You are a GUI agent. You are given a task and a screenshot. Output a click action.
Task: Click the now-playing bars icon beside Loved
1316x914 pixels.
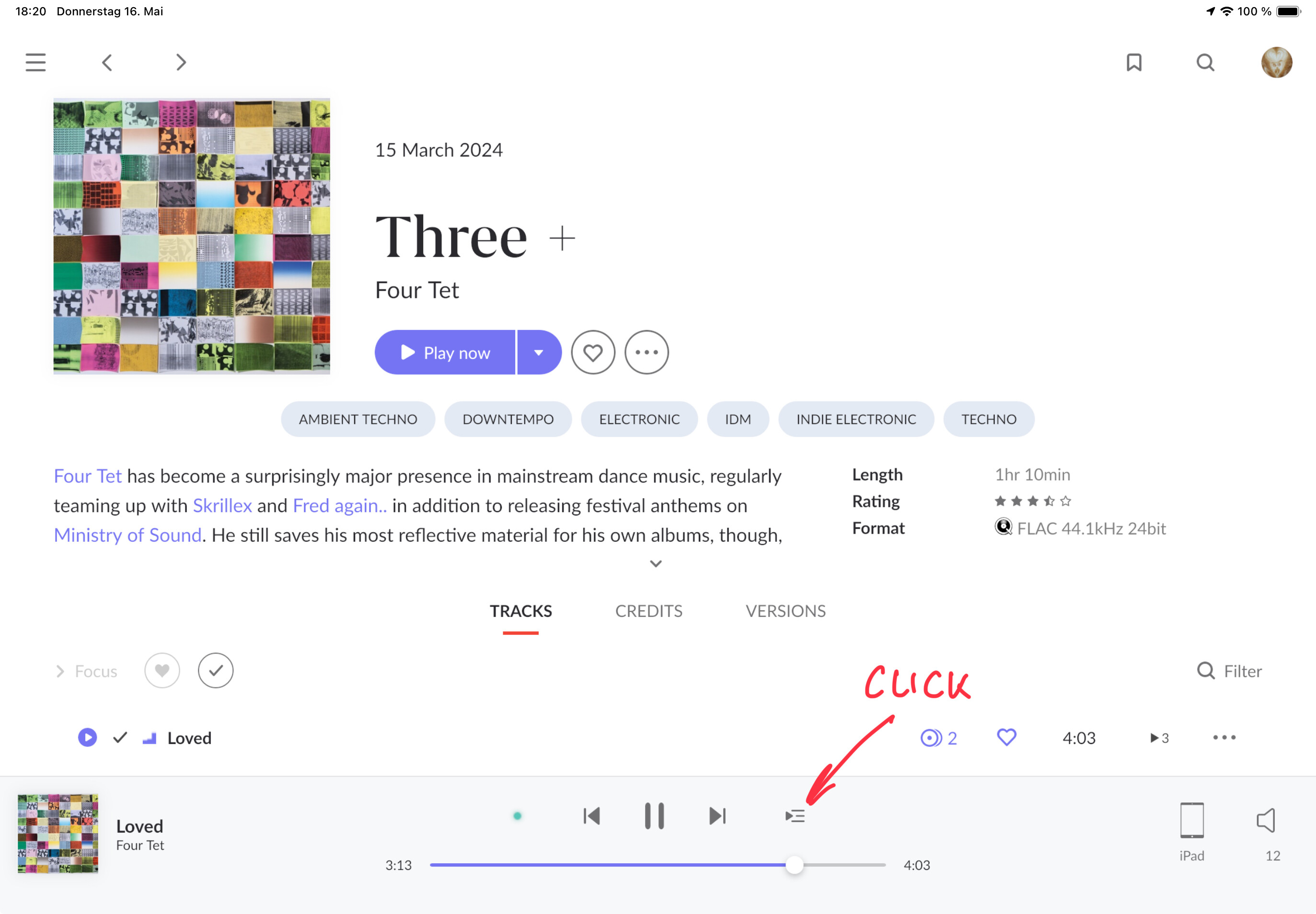click(x=150, y=738)
